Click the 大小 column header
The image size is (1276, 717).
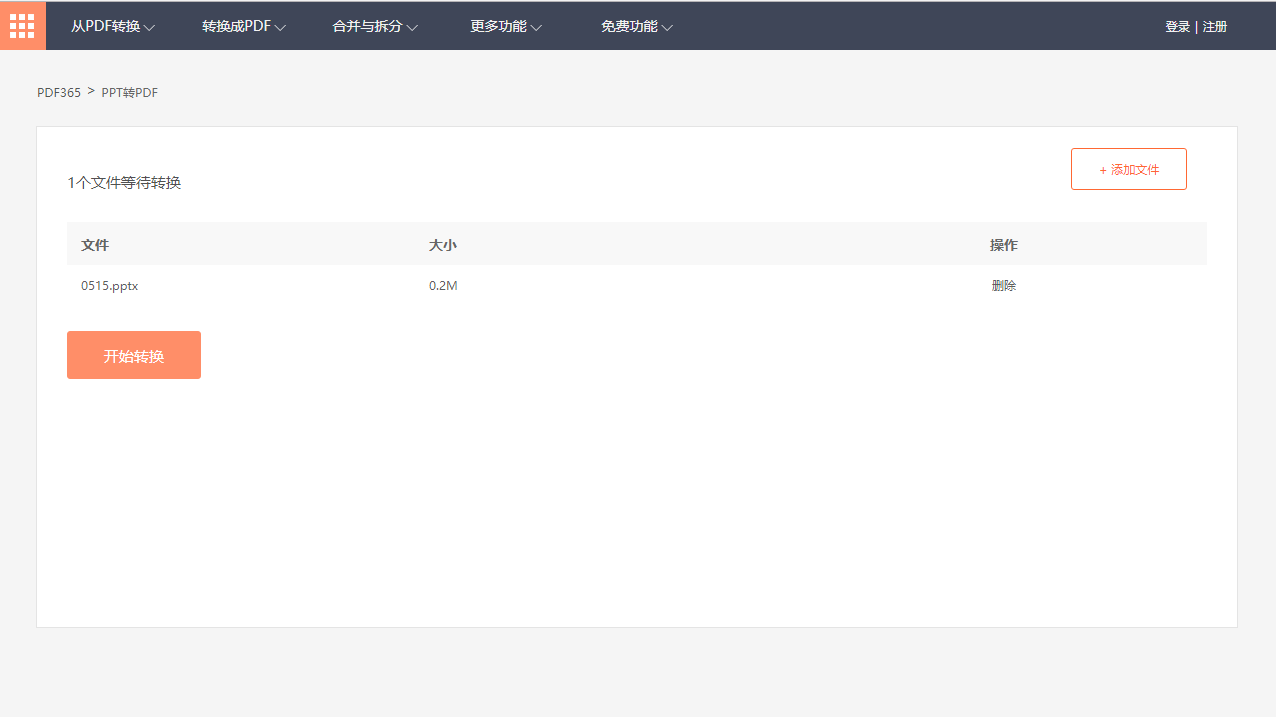point(443,245)
